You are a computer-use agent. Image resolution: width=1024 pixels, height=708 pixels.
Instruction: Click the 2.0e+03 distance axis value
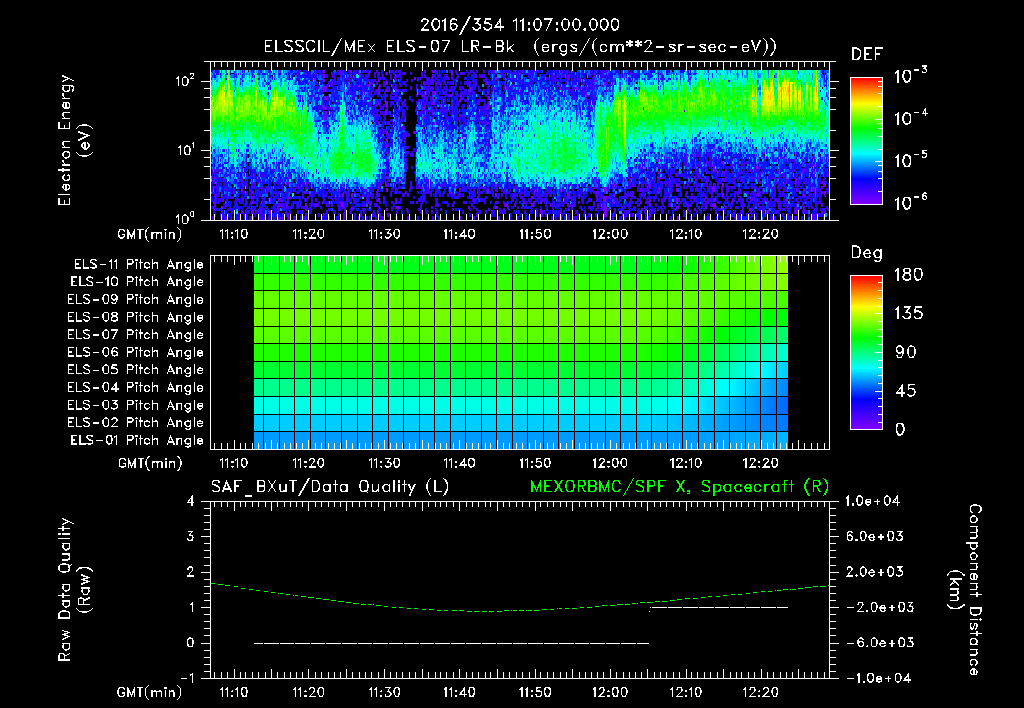coord(875,571)
